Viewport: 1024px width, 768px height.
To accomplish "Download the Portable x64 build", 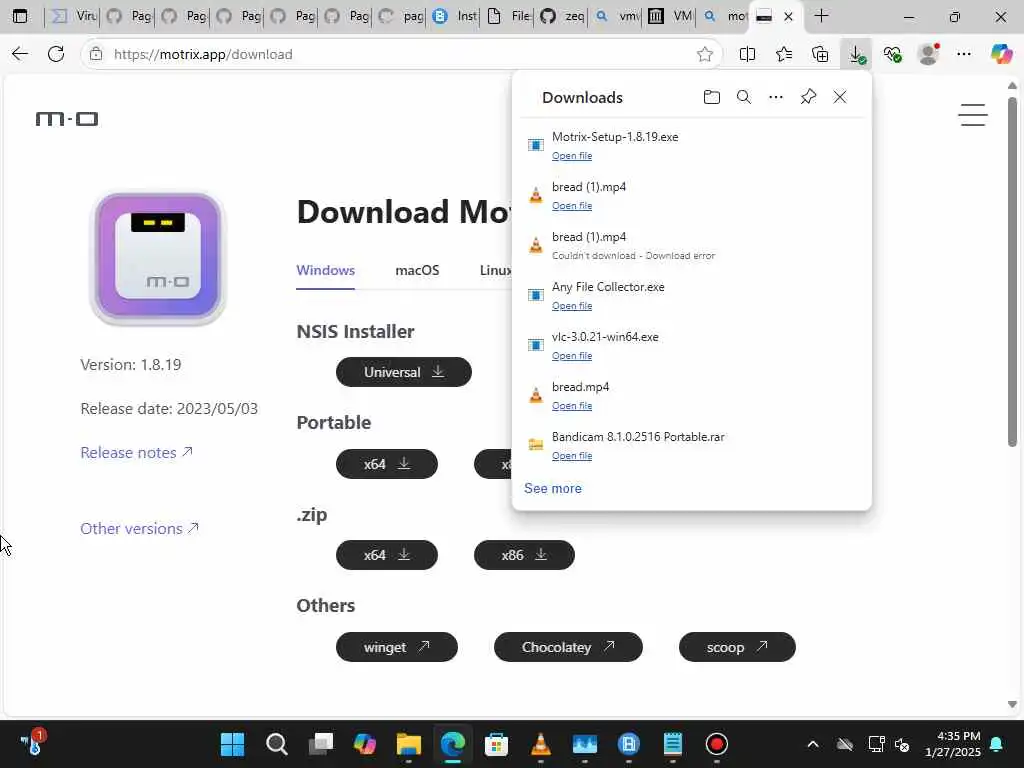I will coord(387,464).
